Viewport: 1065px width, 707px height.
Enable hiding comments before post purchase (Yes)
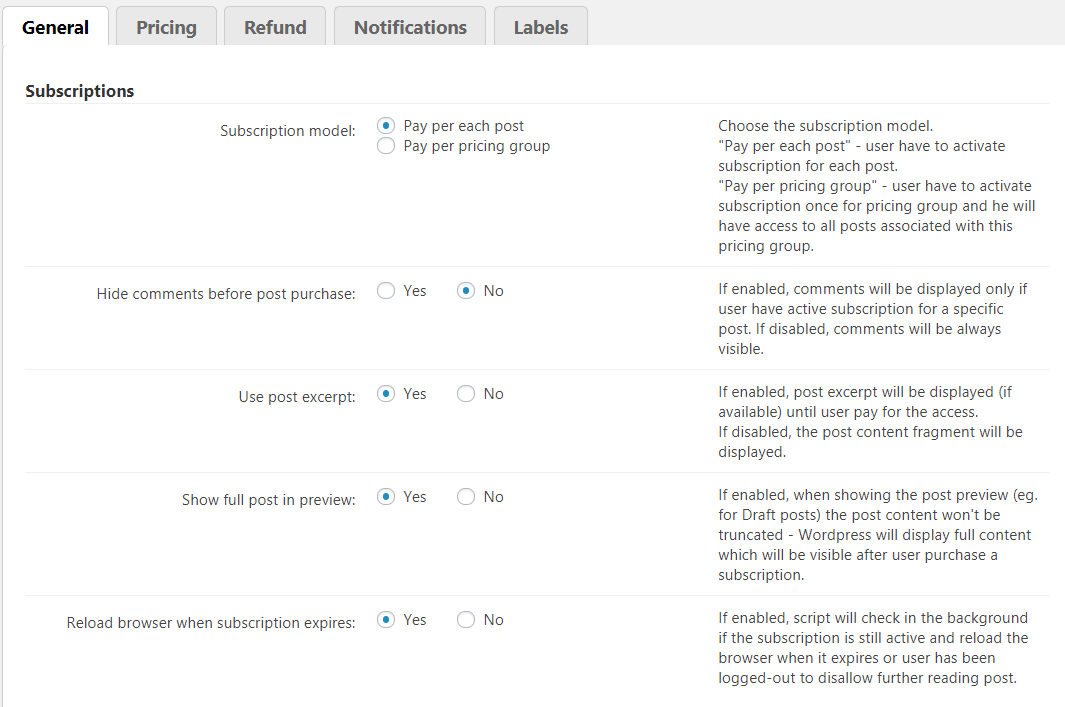(386, 291)
